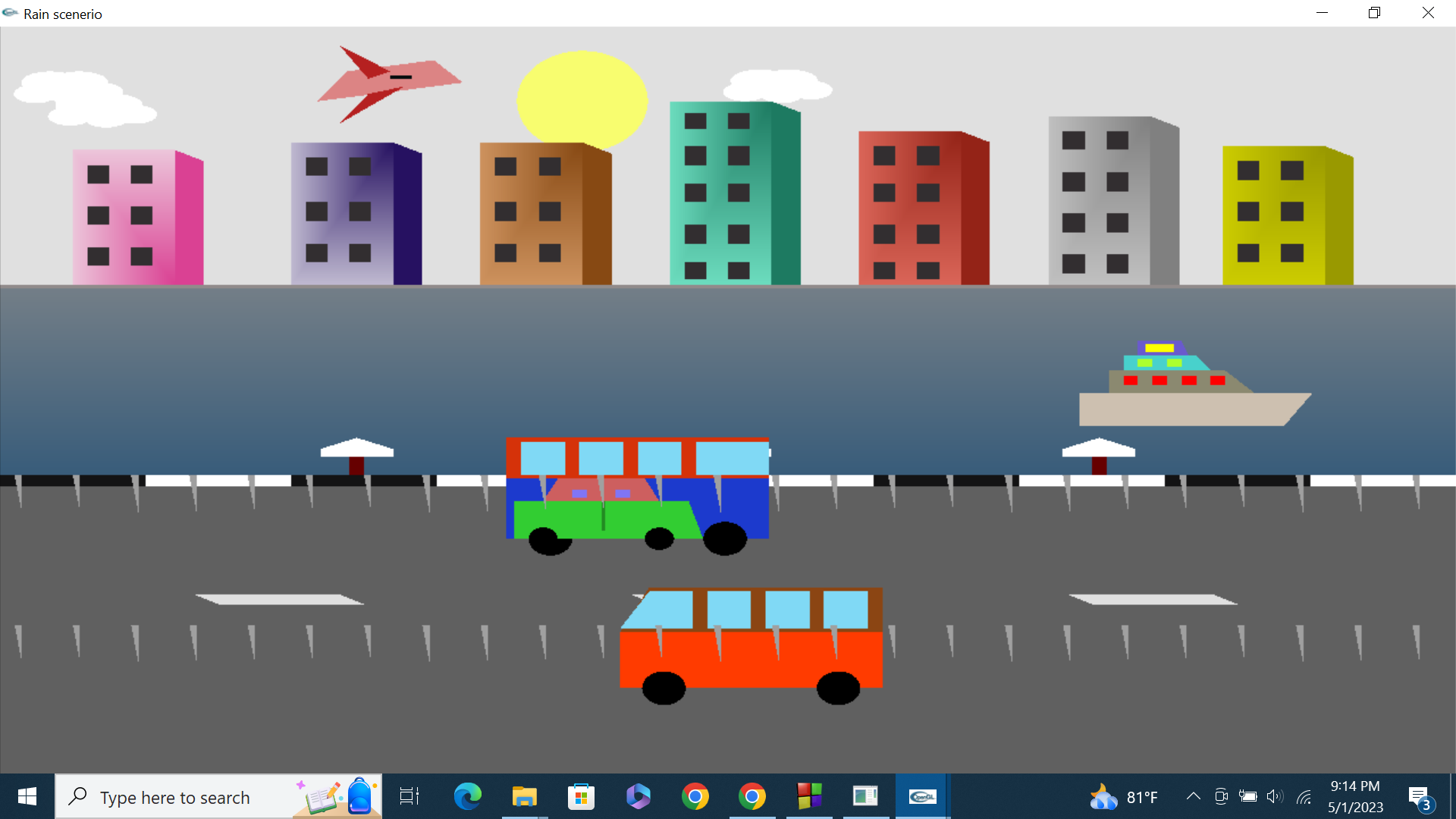Select the active OpenGL Rain scenerio taskbar icon
This screenshot has width=1456, height=819.
pyautogui.click(x=922, y=796)
